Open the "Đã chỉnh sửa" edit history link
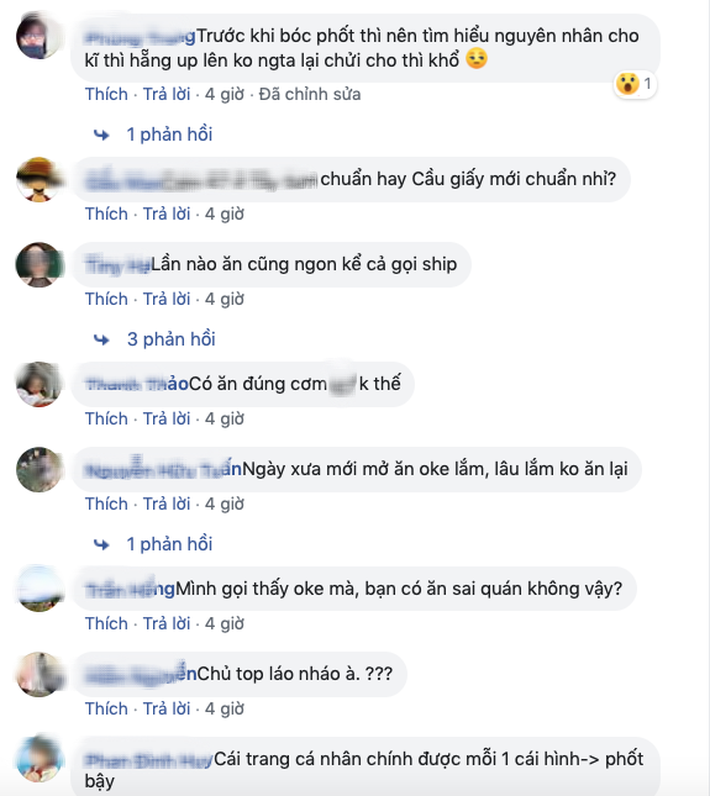710x796 pixels. point(310,94)
